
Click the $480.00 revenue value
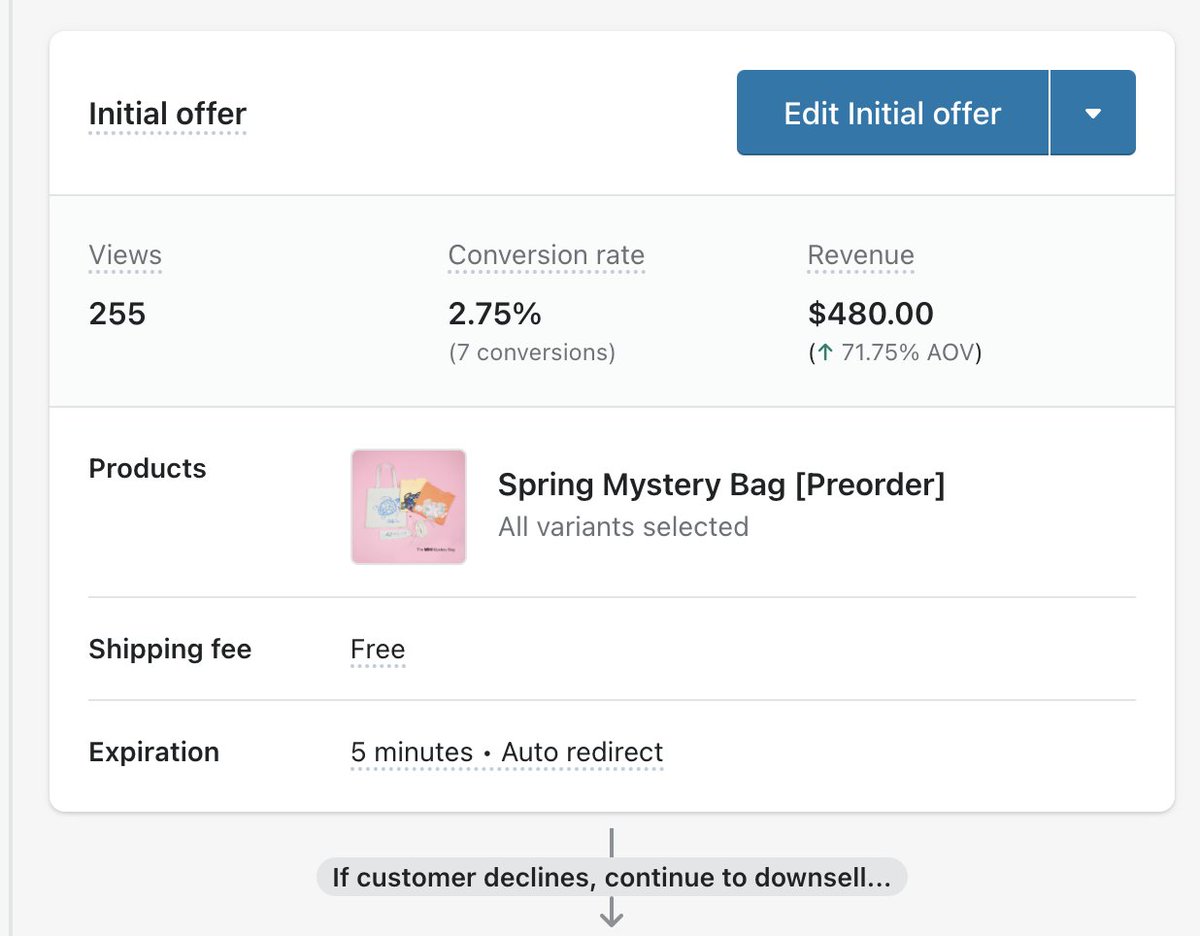pos(871,314)
